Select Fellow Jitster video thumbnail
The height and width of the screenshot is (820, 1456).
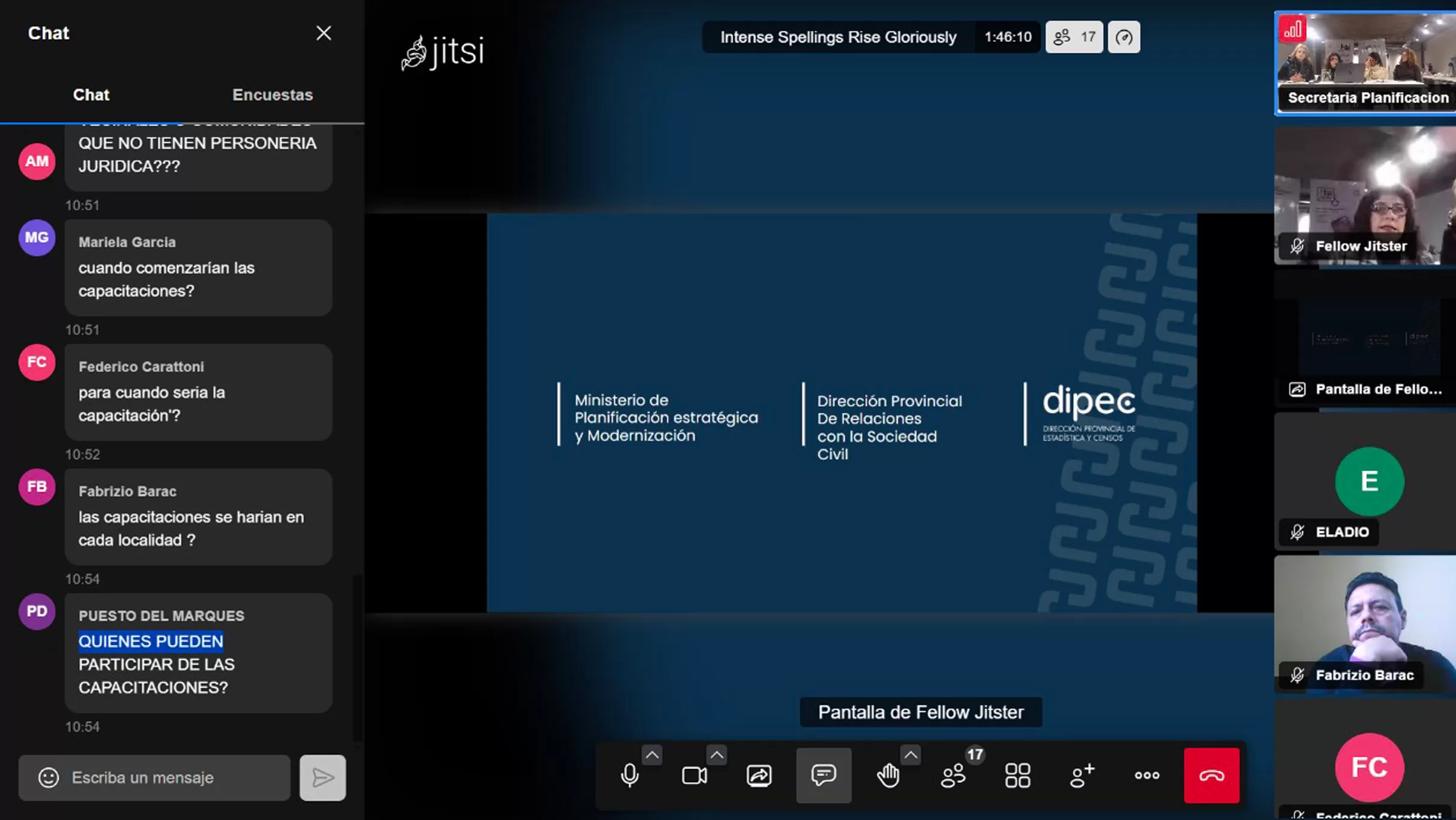pos(1365,195)
